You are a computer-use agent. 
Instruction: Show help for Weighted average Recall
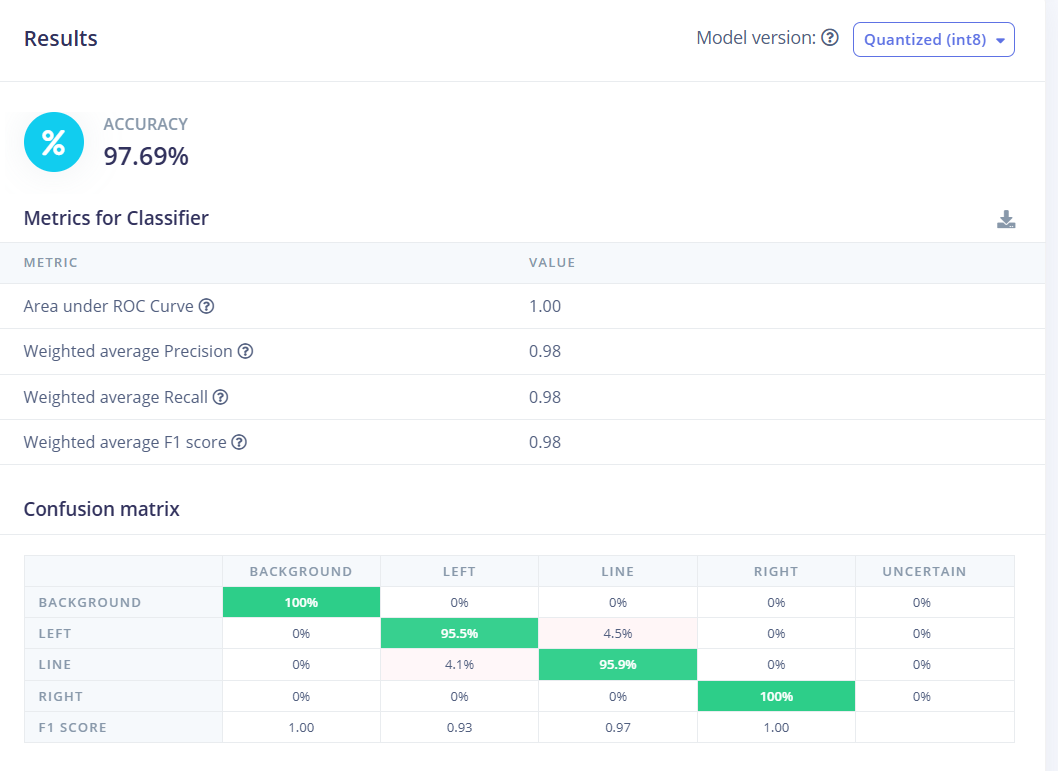[x=220, y=397]
